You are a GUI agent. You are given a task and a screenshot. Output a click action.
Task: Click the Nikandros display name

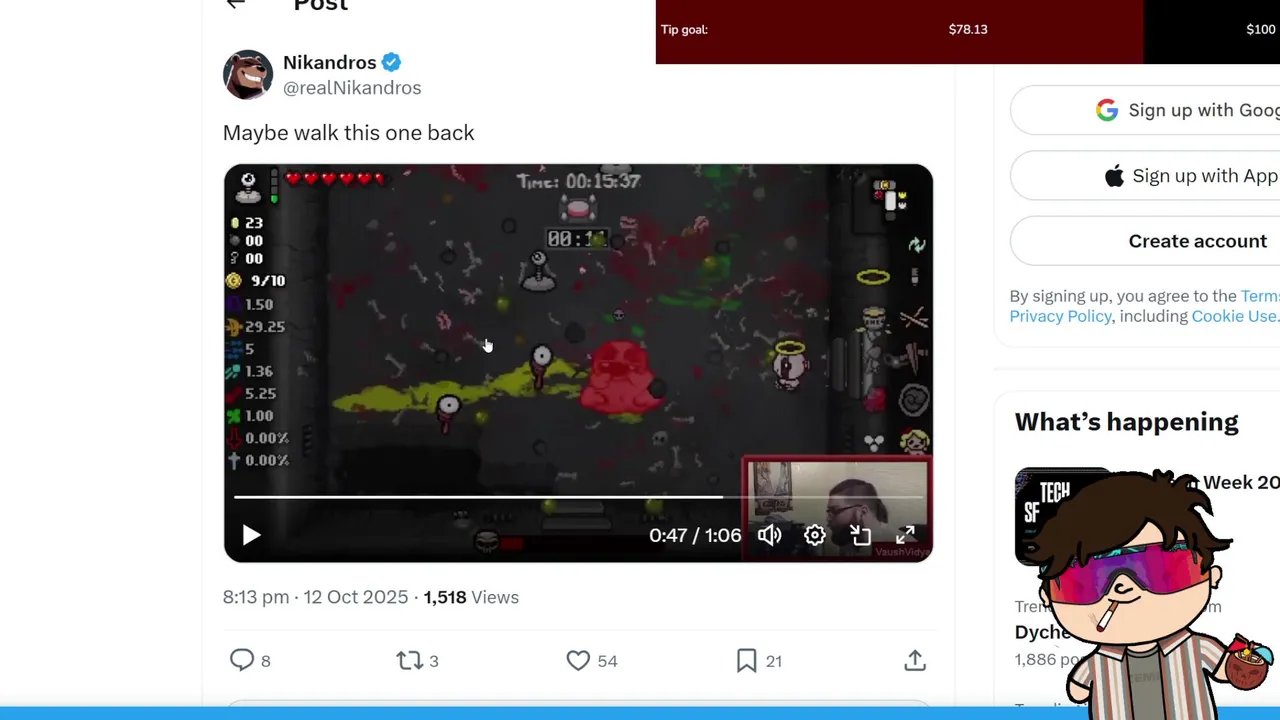tap(330, 62)
